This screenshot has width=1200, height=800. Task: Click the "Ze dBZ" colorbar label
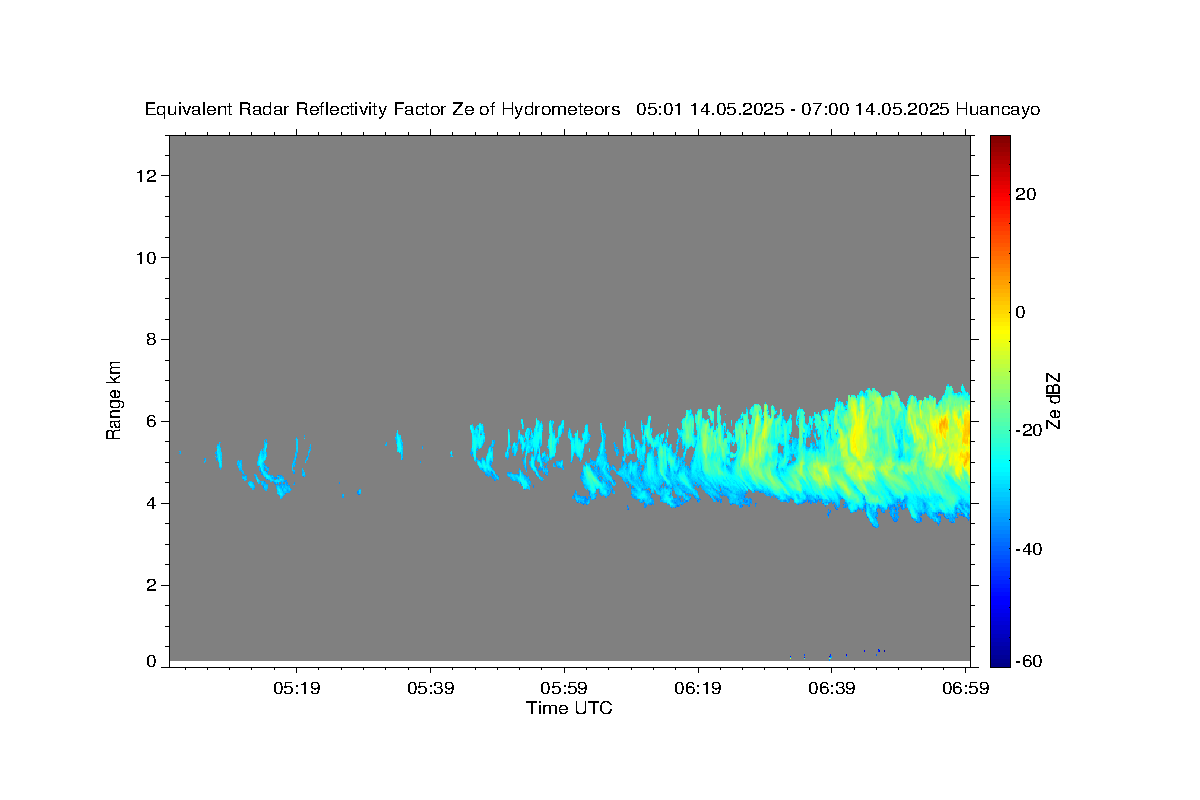click(x=1052, y=400)
